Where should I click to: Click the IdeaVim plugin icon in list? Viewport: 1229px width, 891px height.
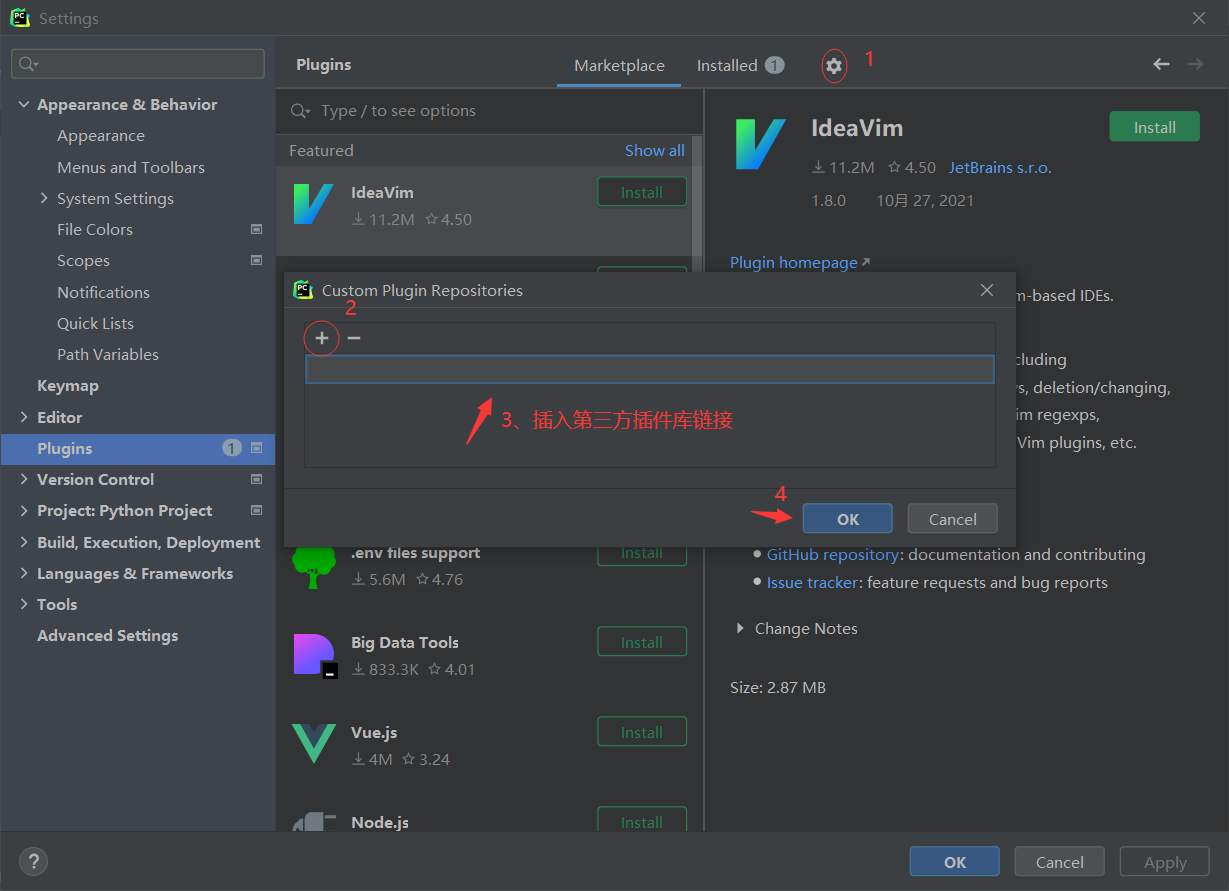click(x=314, y=204)
